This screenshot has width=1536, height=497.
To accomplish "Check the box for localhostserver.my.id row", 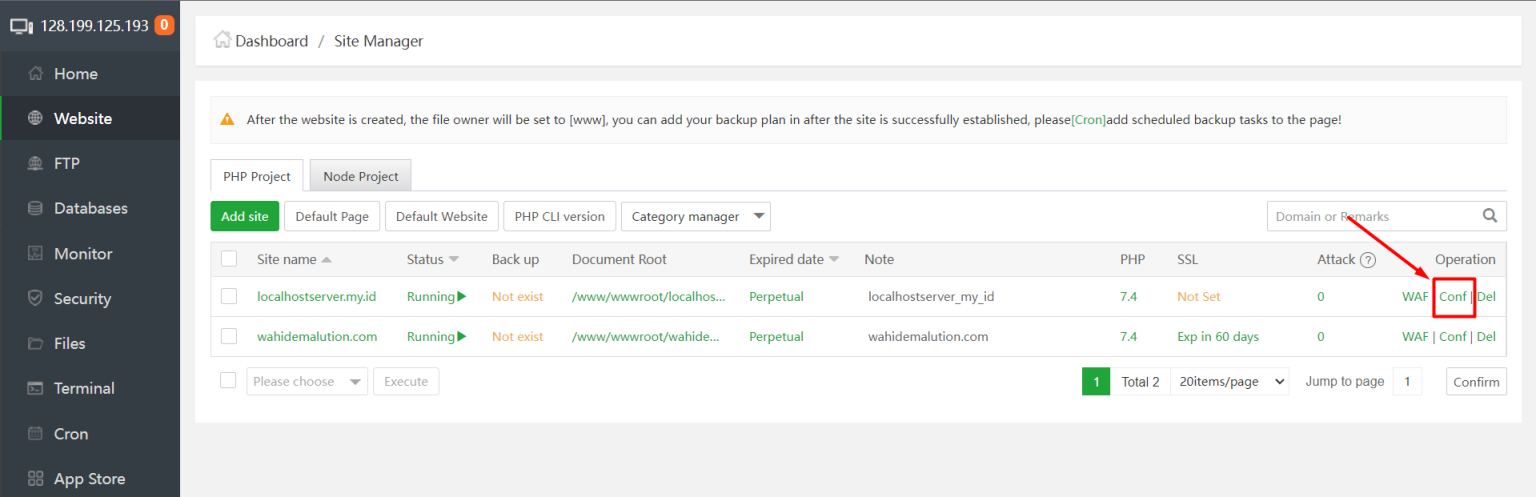I will [x=229, y=296].
